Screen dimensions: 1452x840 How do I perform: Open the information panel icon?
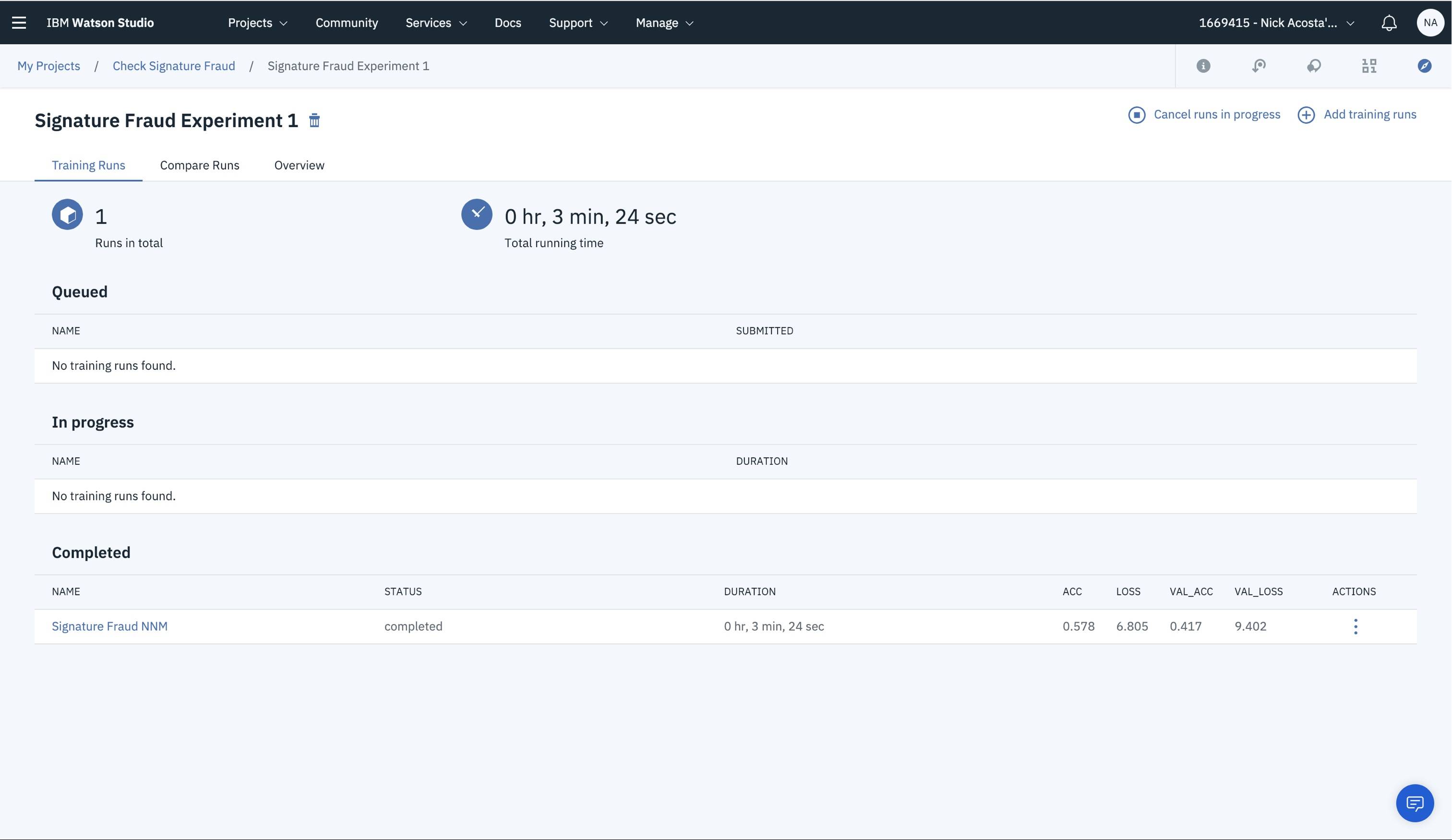[x=1203, y=66]
